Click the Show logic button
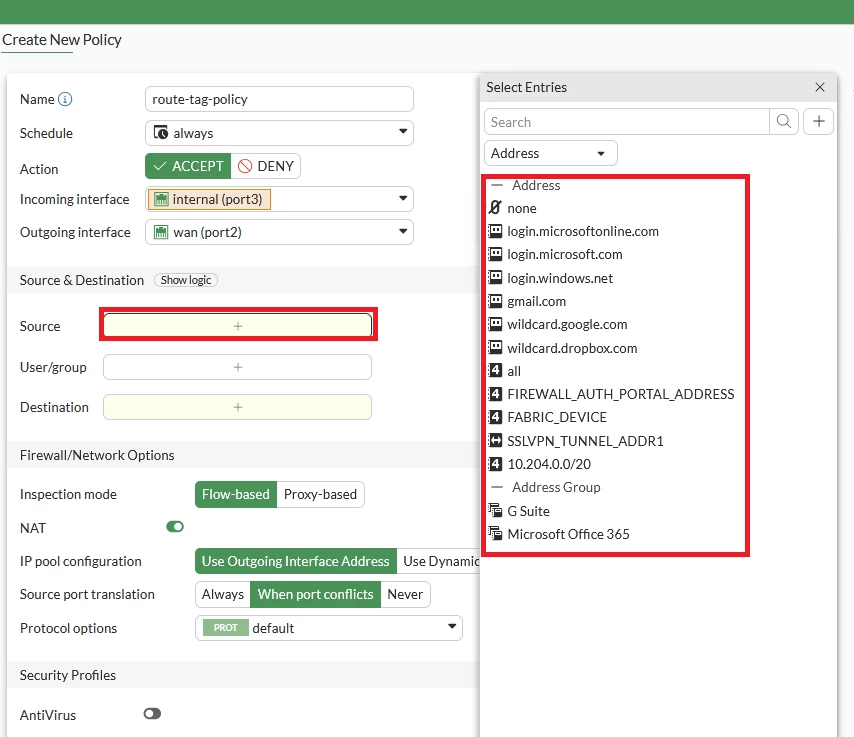Screen dimensions: 854x737 pos(186,280)
